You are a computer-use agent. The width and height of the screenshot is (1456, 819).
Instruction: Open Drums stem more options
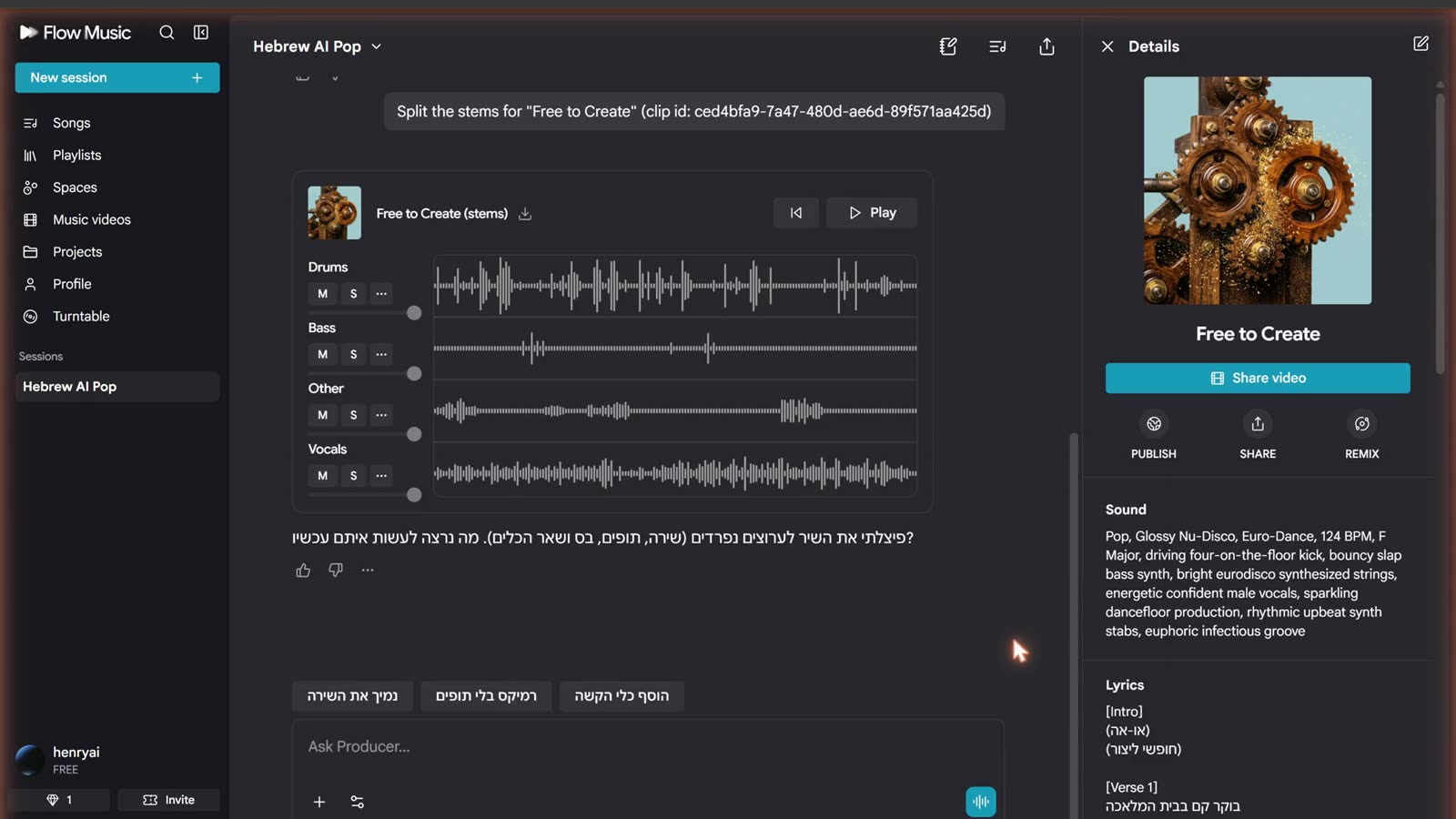381,294
